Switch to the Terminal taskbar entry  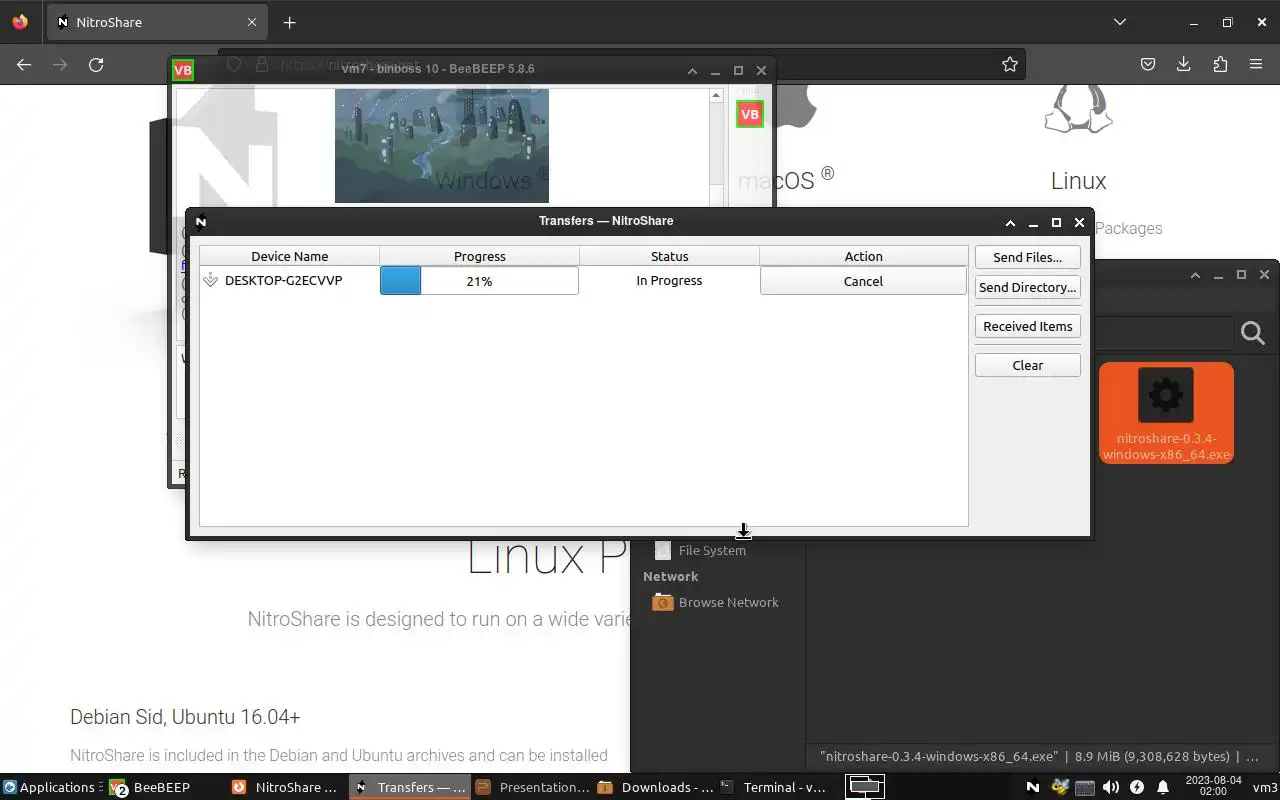[775, 787]
